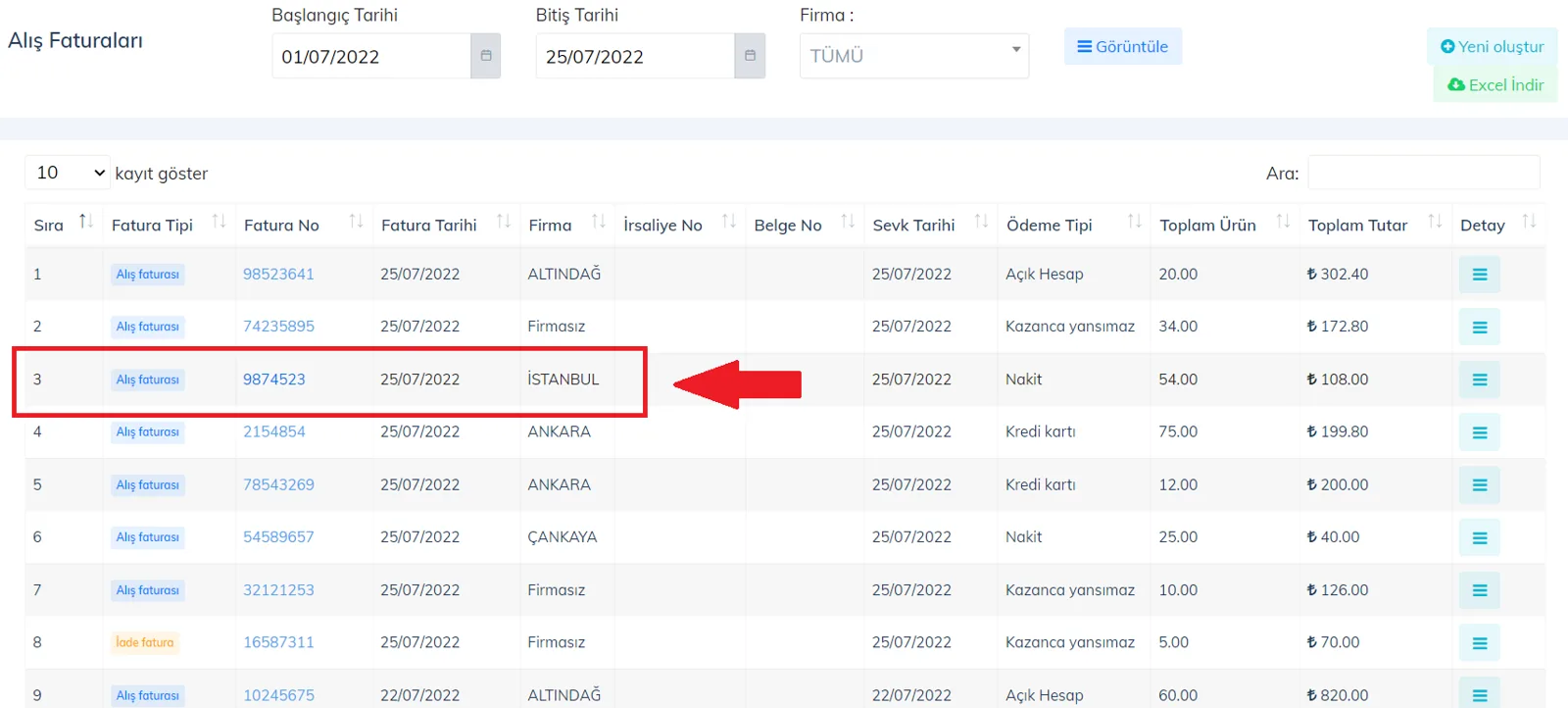1568x708 pixels.
Task: Open invoice number 10245675 link
Action: [x=278, y=695]
